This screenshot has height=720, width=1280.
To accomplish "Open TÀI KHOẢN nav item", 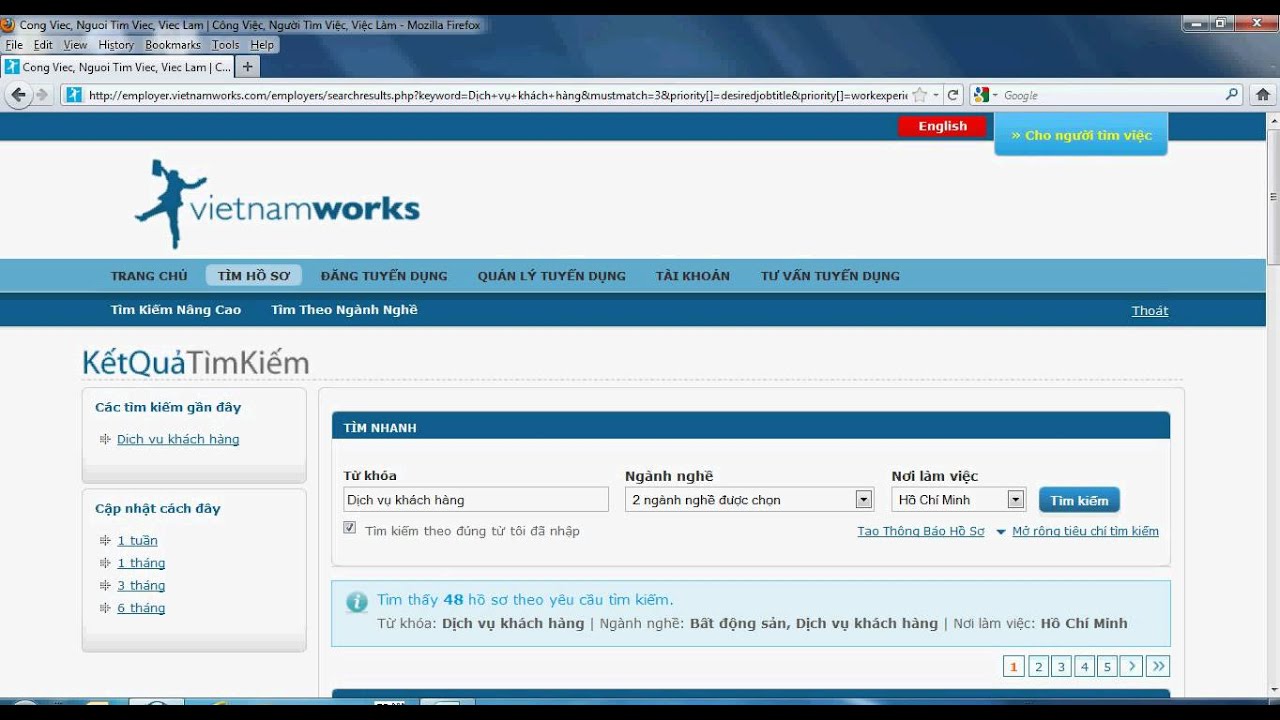I will coord(693,276).
